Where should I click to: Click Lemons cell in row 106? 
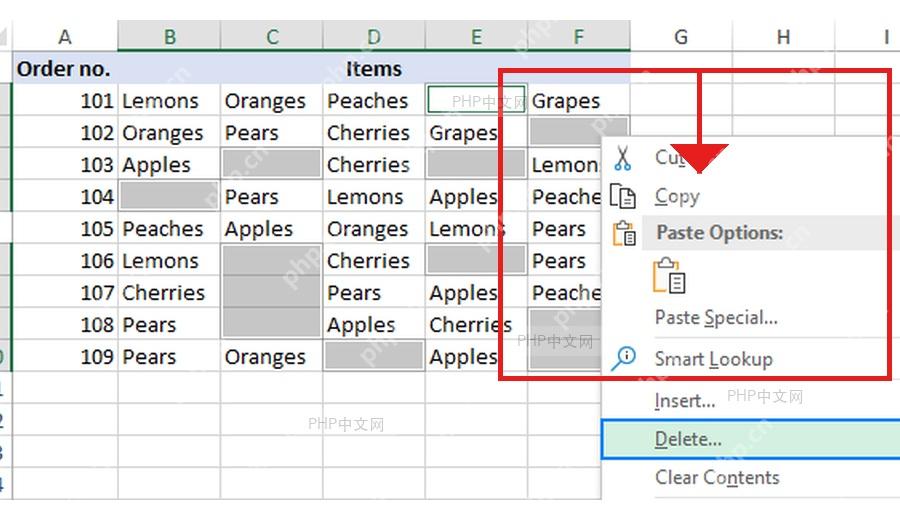[x=169, y=261]
